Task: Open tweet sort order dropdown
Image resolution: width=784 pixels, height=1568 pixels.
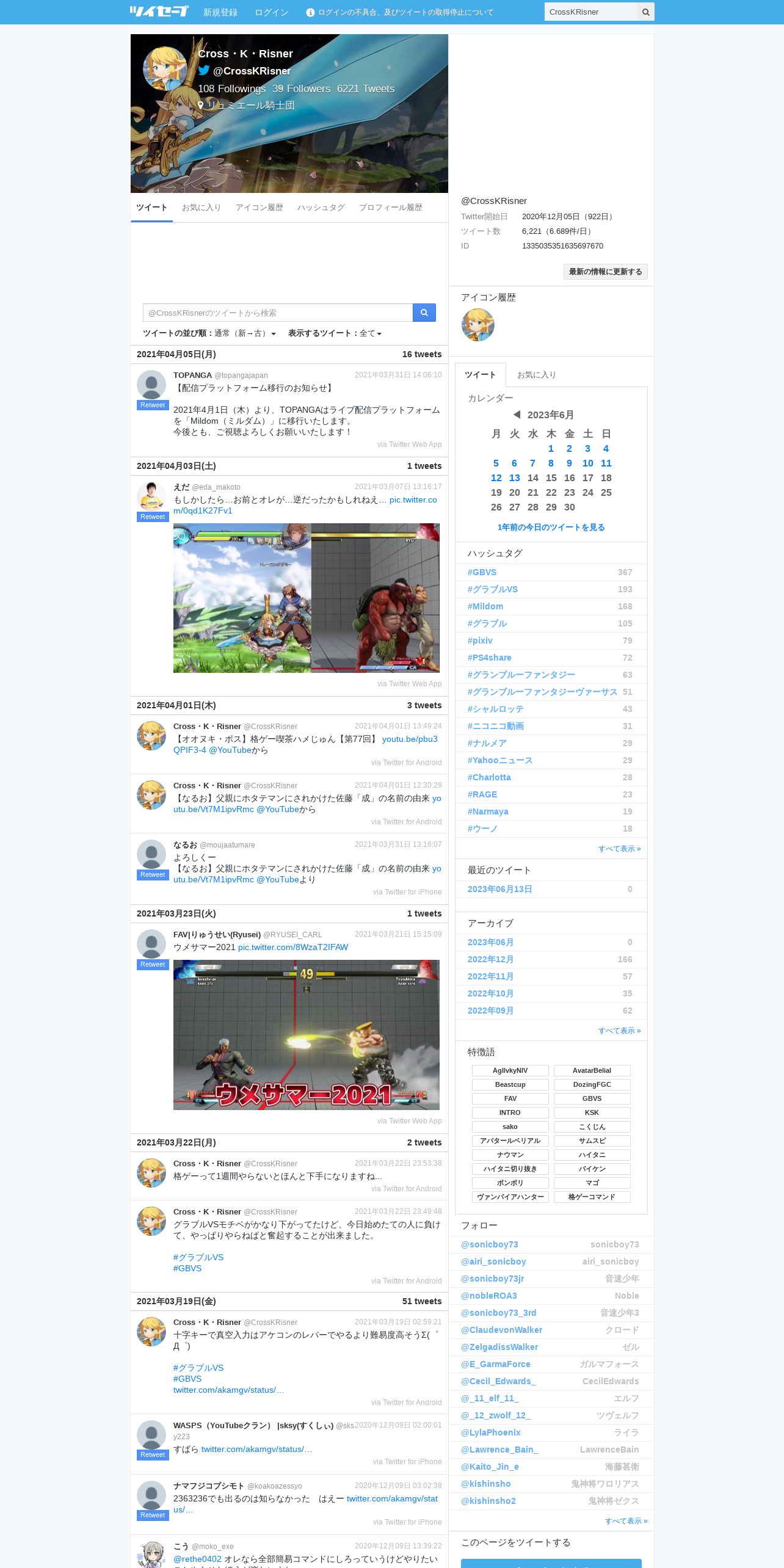Action: [x=245, y=333]
